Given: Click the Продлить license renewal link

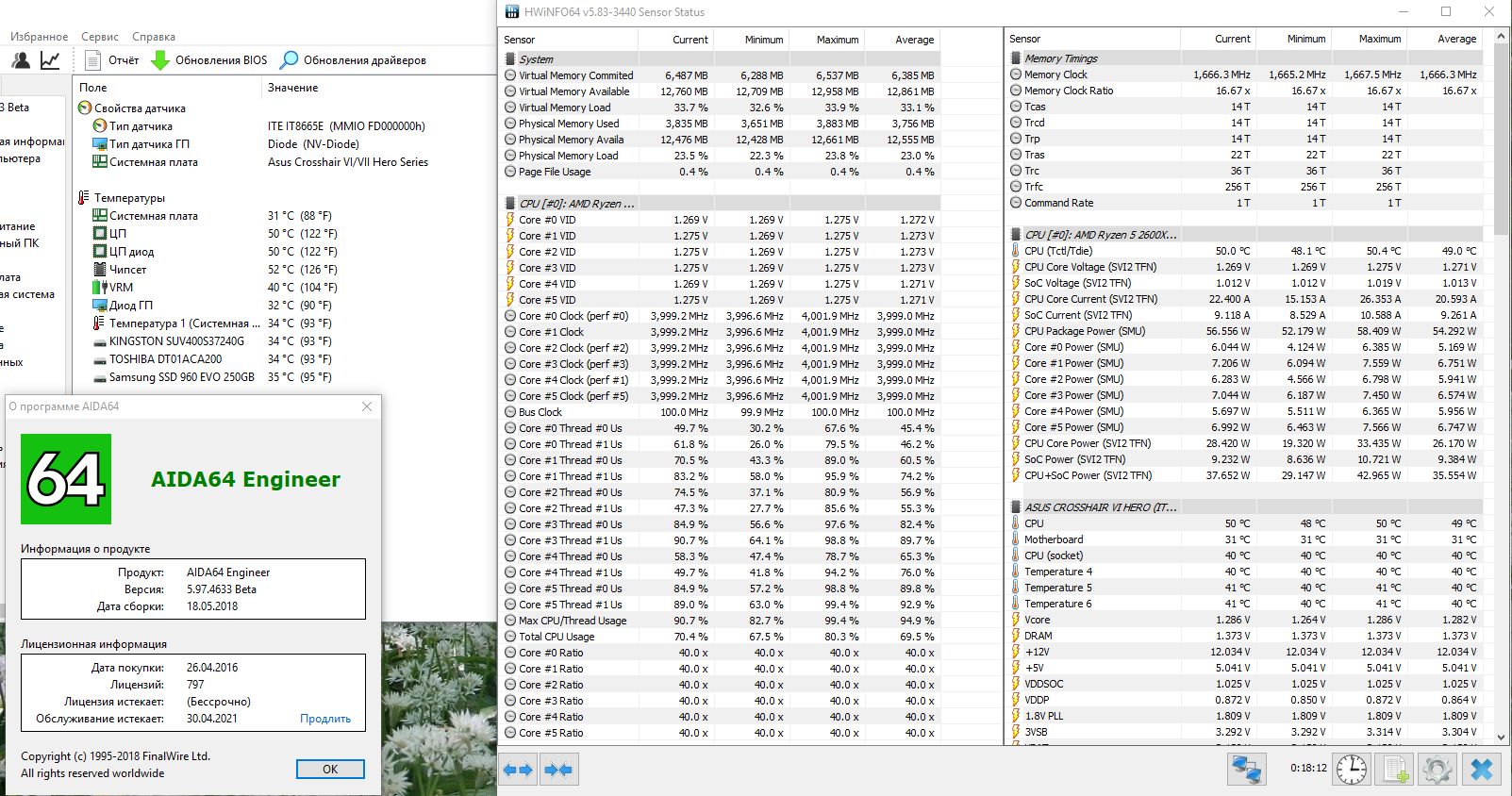Looking at the screenshot, I should click(x=325, y=719).
